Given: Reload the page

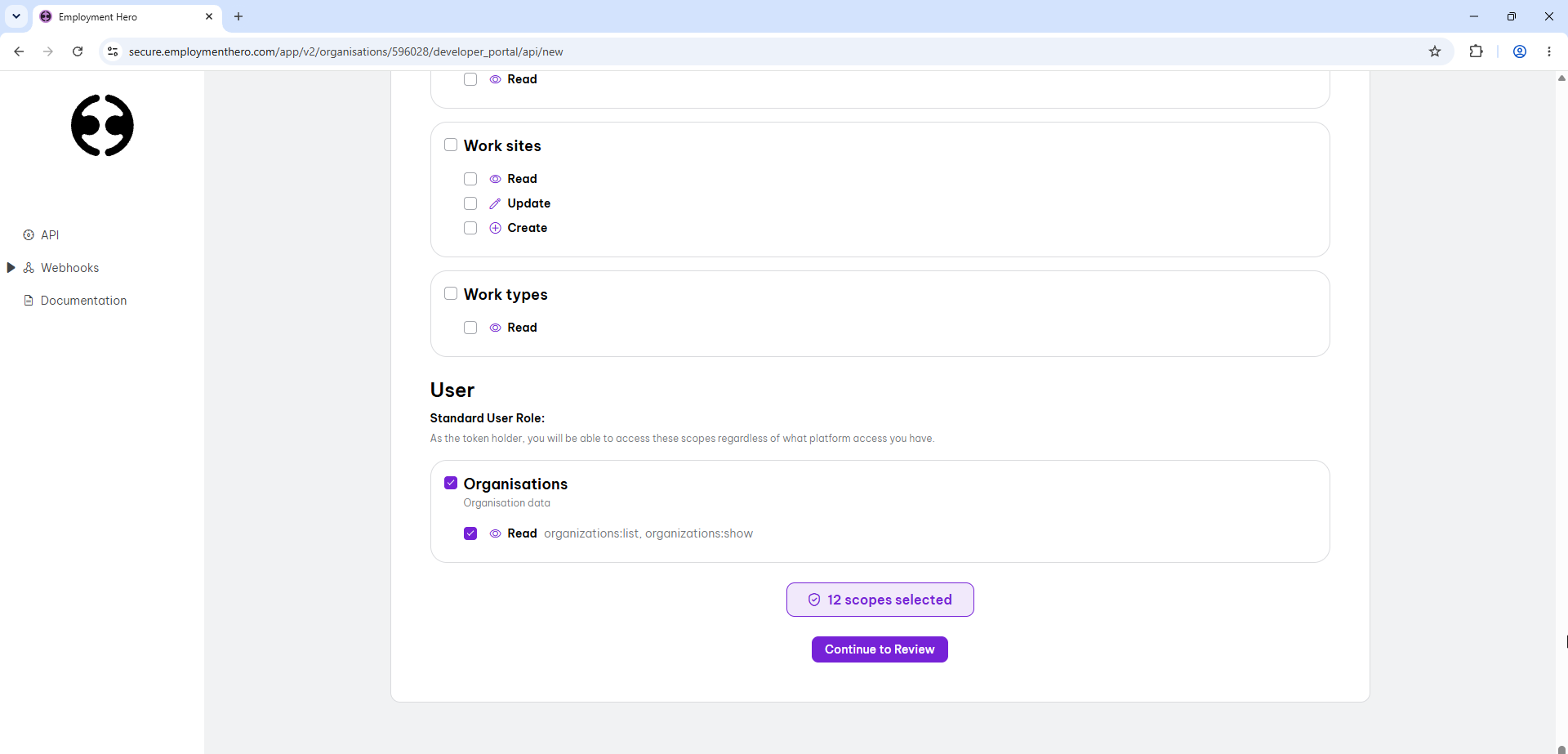Looking at the screenshot, I should pos(78,51).
